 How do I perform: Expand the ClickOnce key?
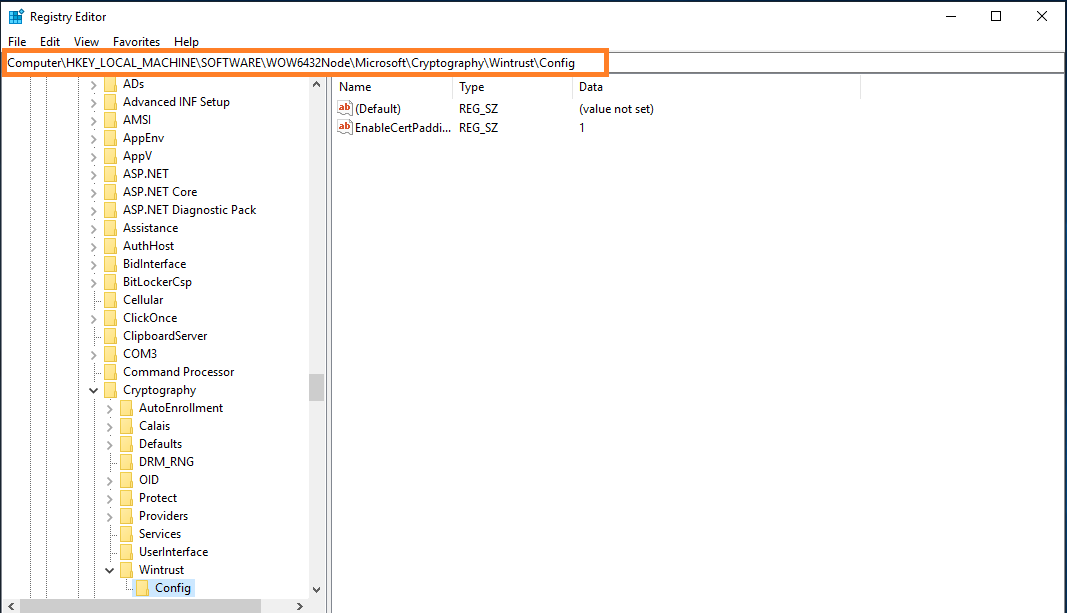[93, 318]
